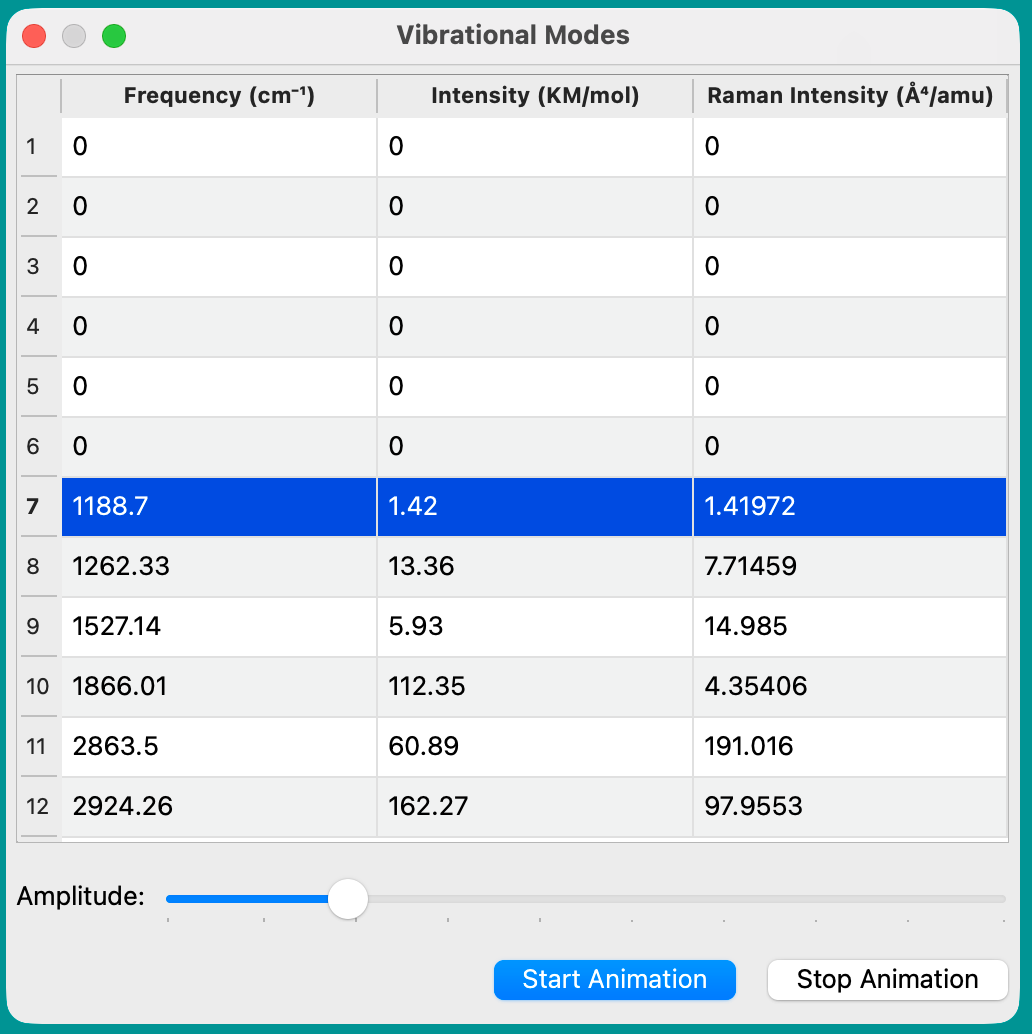This screenshot has height=1034, width=1032.
Task: Sort by Frequency column header
Action: click(218, 96)
